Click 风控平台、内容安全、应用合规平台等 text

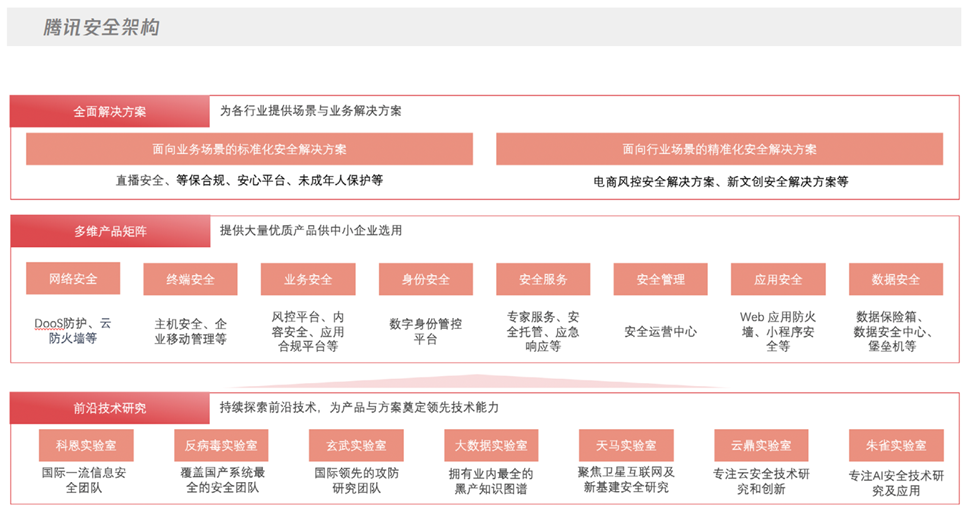[x=308, y=331]
